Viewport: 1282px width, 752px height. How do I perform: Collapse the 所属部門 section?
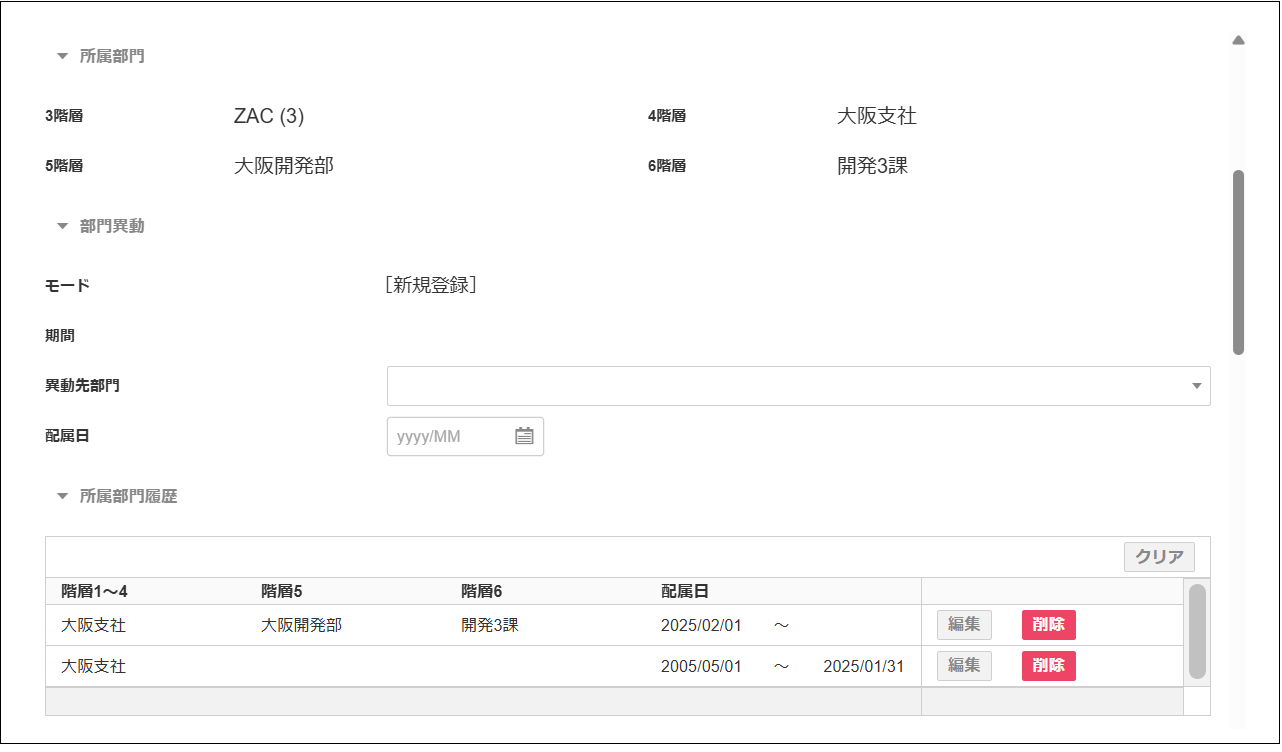[63, 56]
